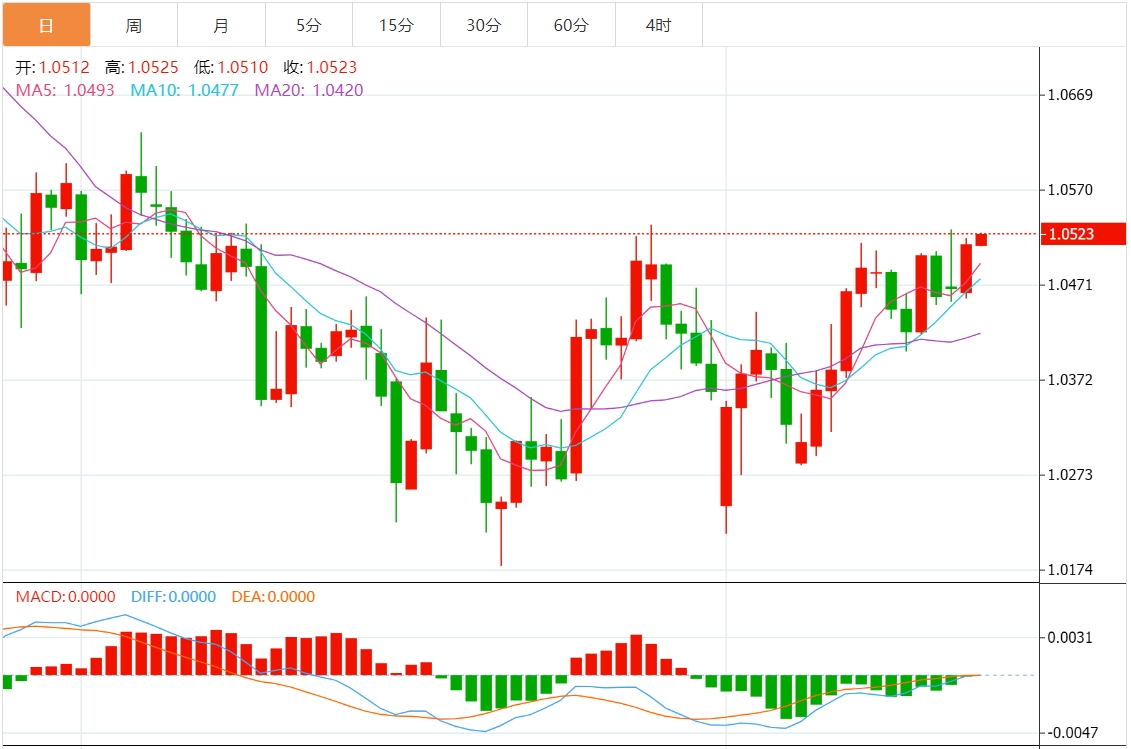Select the 日 daily timeframe tab
1131x749 pixels.
click(46, 25)
